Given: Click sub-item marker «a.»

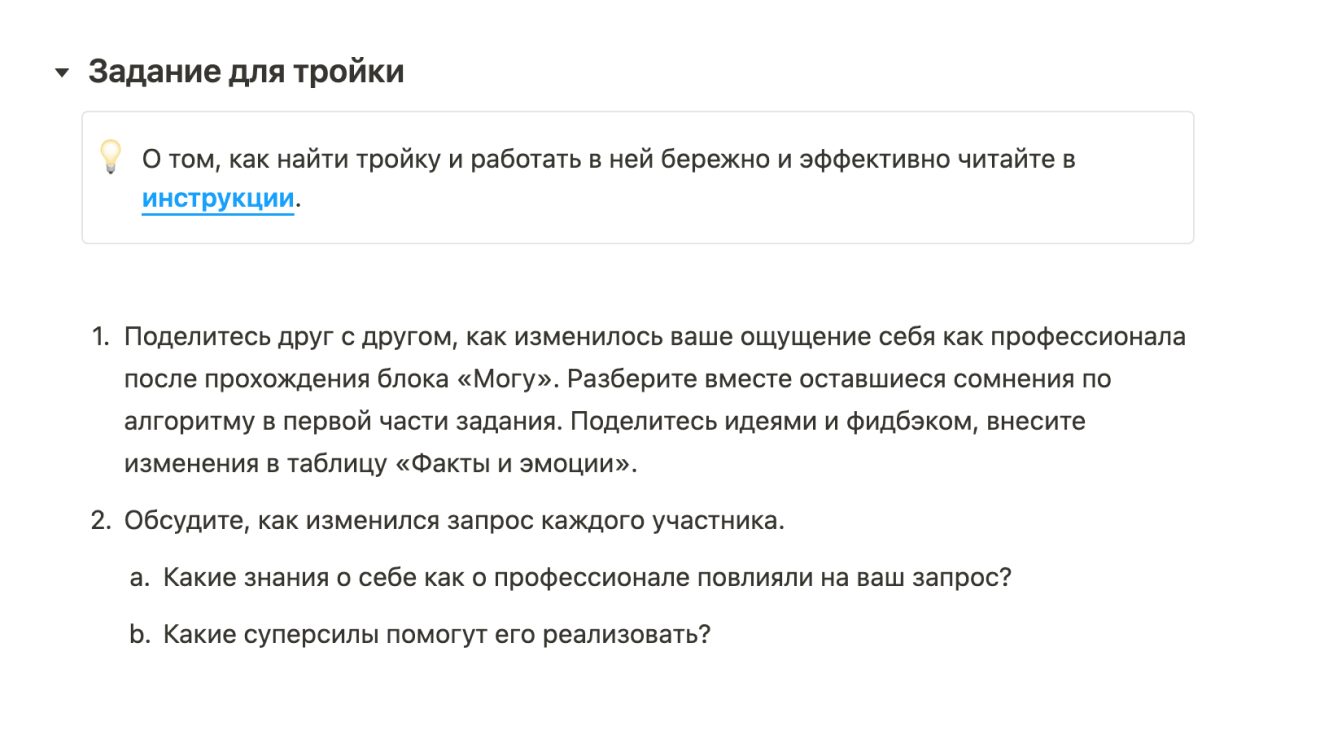Looking at the screenshot, I should 140,578.
